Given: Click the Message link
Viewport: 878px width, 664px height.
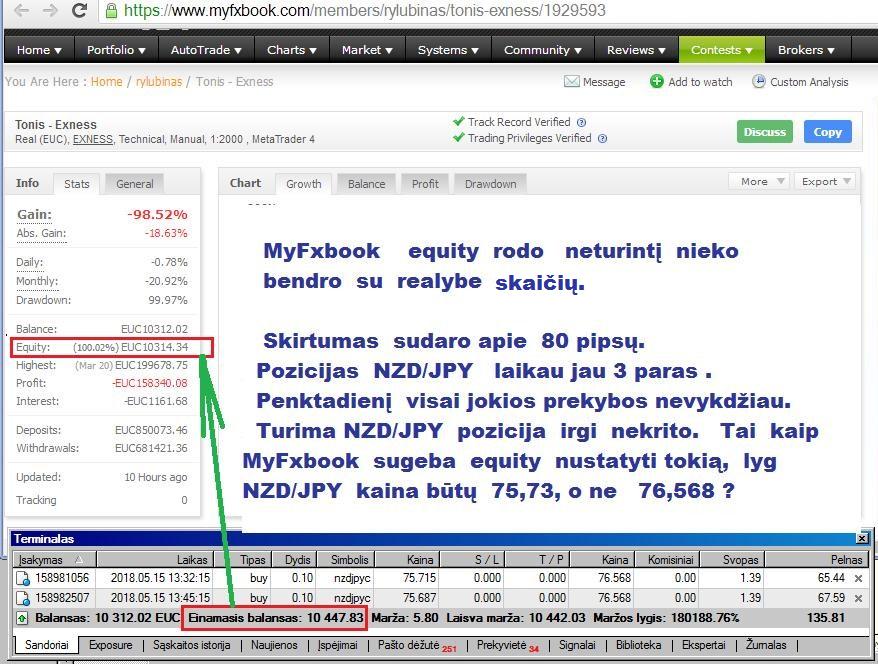Looking at the screenshot, I should pyautogui.click(x=604, y=82).
